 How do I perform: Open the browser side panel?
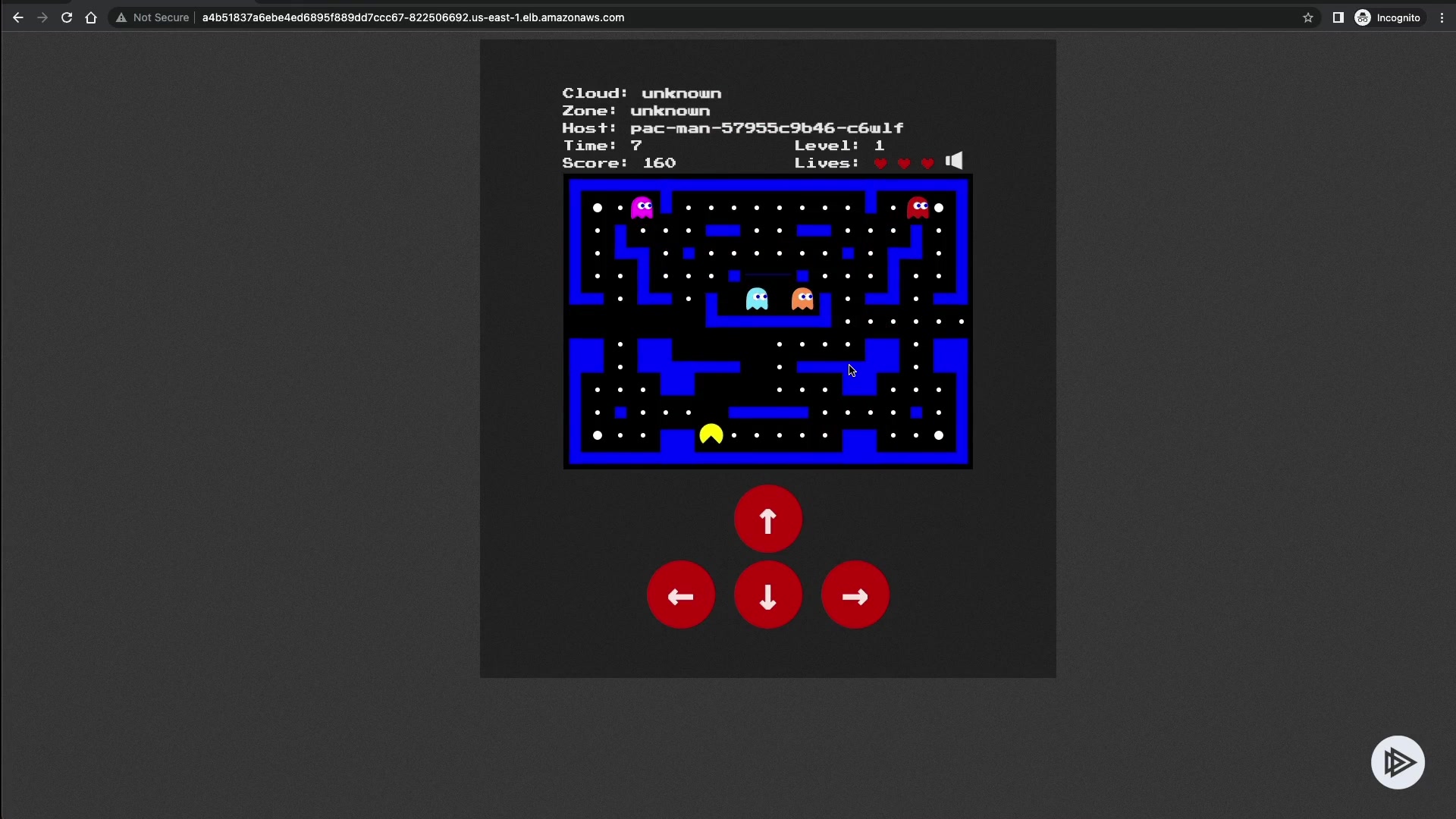tap(1338, 17)
